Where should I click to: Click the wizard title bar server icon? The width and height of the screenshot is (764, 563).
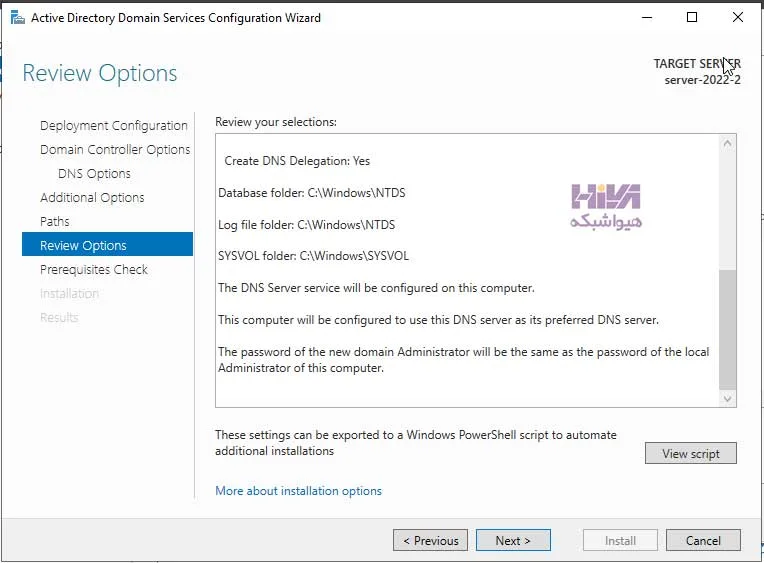(18, 18)
